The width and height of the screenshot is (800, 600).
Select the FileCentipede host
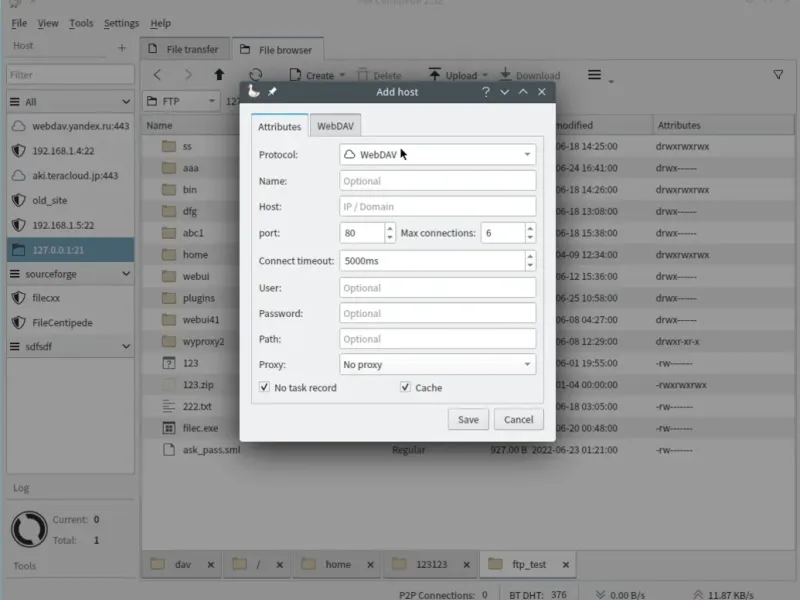[x=70, y=322]
